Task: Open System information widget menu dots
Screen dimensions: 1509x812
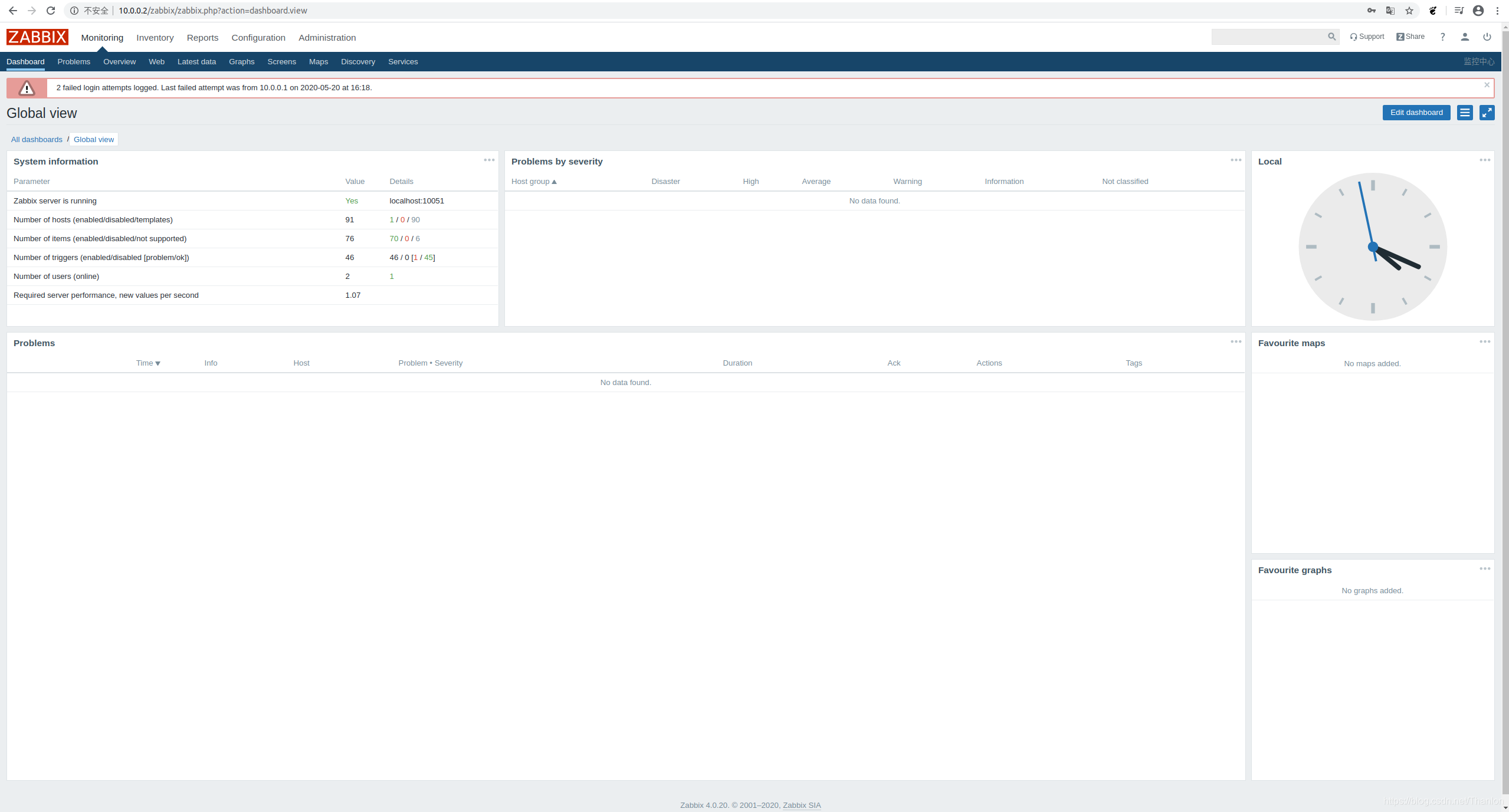Action: click(x=489, y=160)
